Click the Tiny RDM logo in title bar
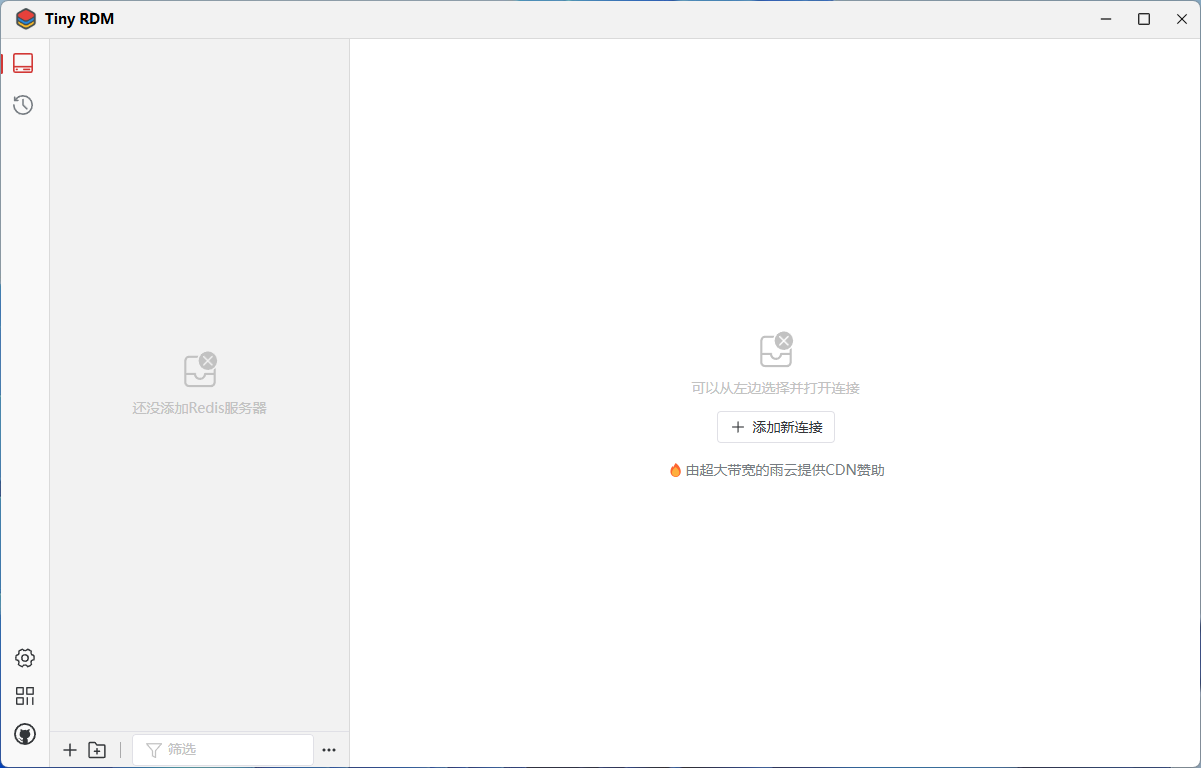The height and width of the screenshot is (768, 1201). [x=26, y=19]
